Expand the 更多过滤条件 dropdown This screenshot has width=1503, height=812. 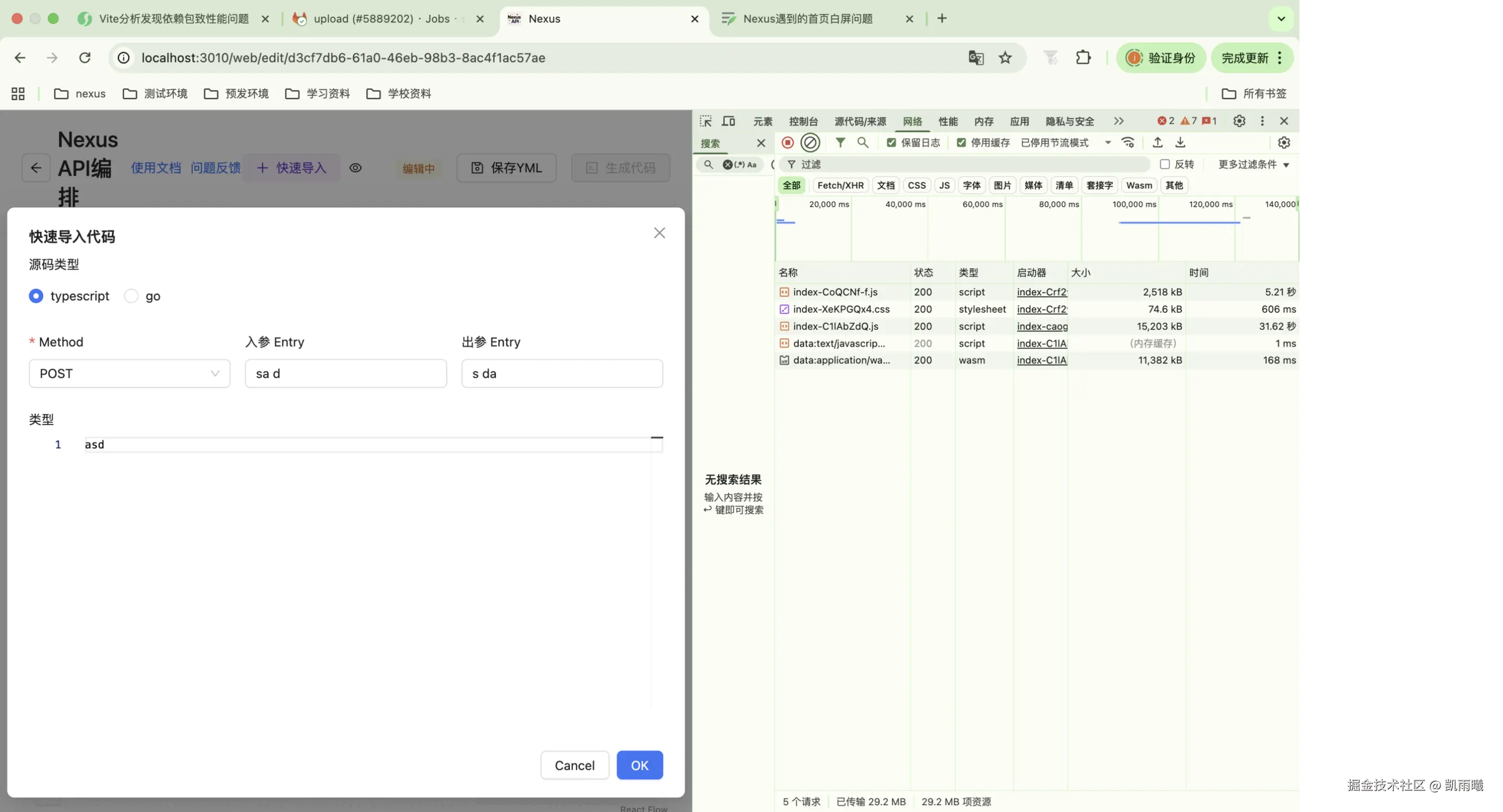coord(1253,164)
